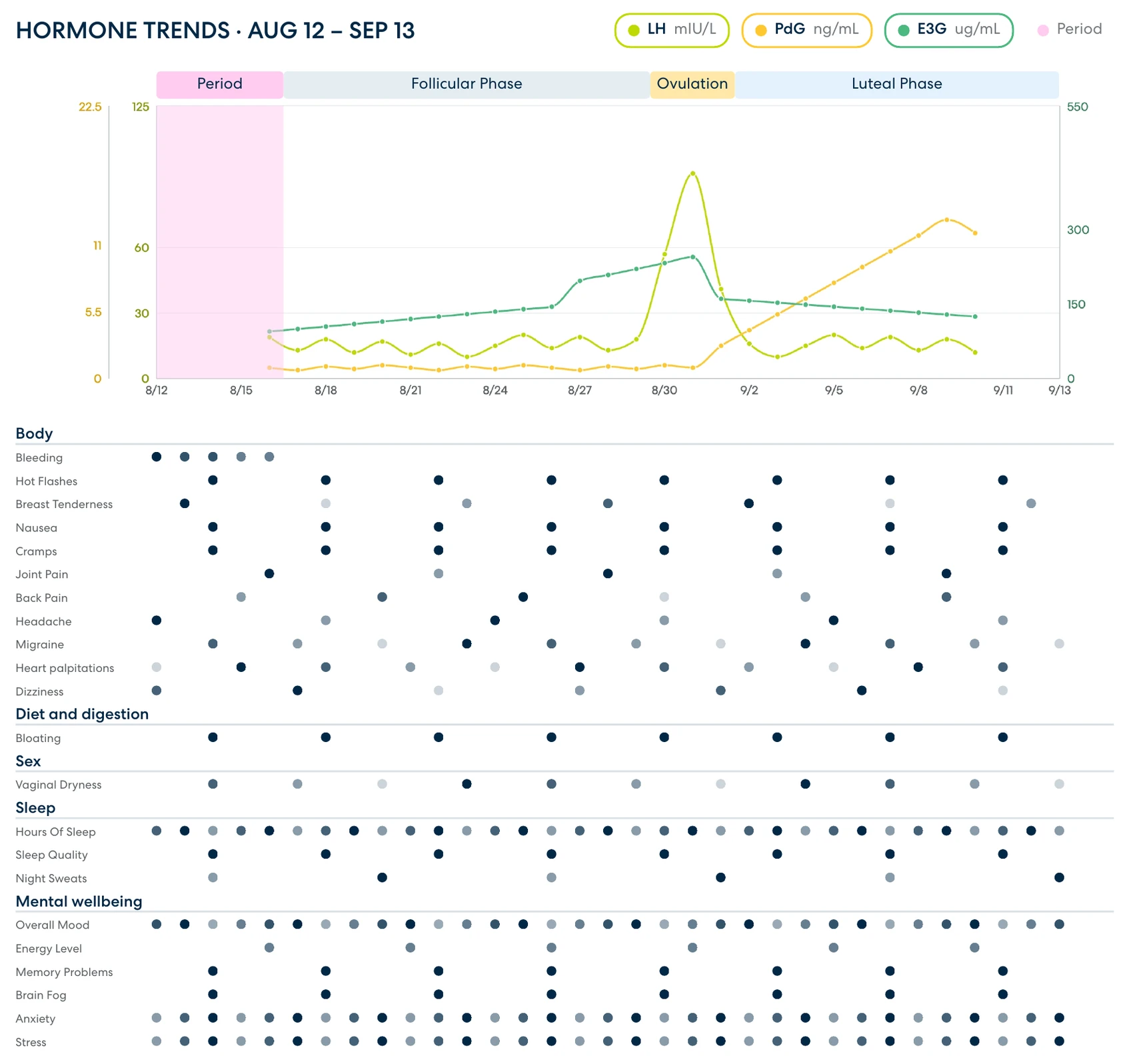
Task: Select the Brain Fog row label
Action: tap(41, 995)
